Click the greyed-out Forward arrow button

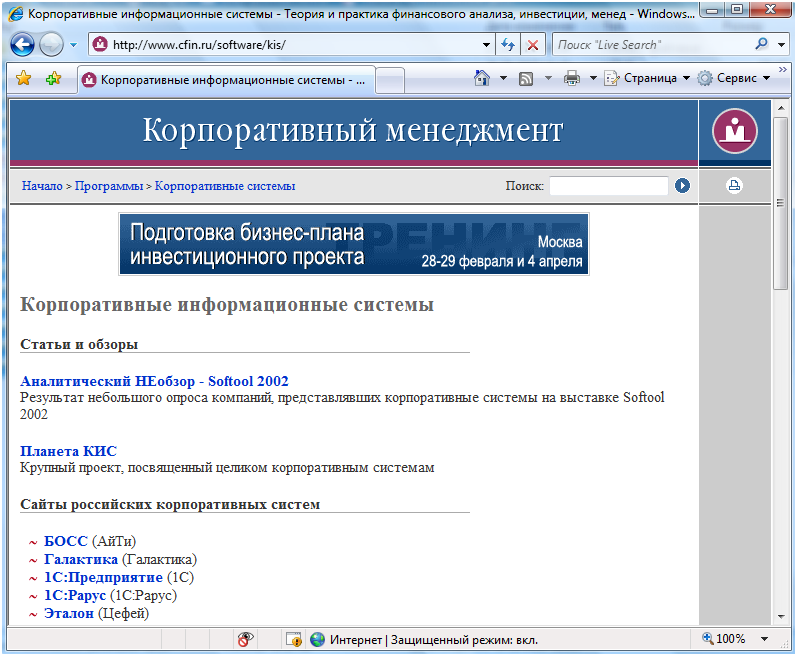click(51, 45)
